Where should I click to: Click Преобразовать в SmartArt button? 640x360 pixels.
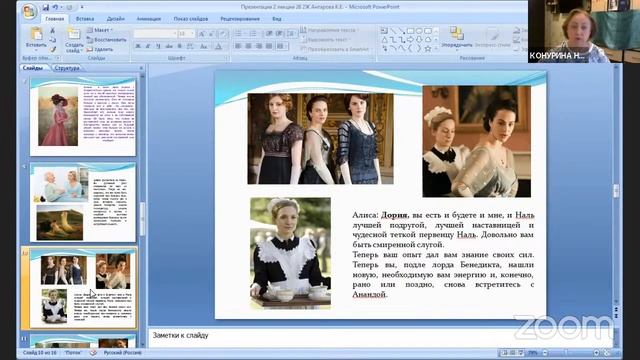[x=335, y=49]
